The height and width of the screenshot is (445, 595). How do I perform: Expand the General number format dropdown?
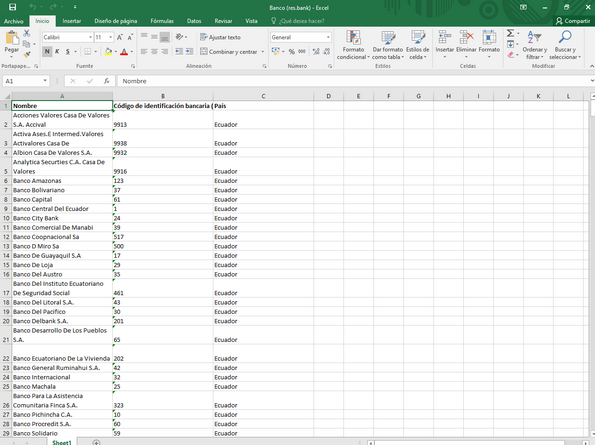328,37
